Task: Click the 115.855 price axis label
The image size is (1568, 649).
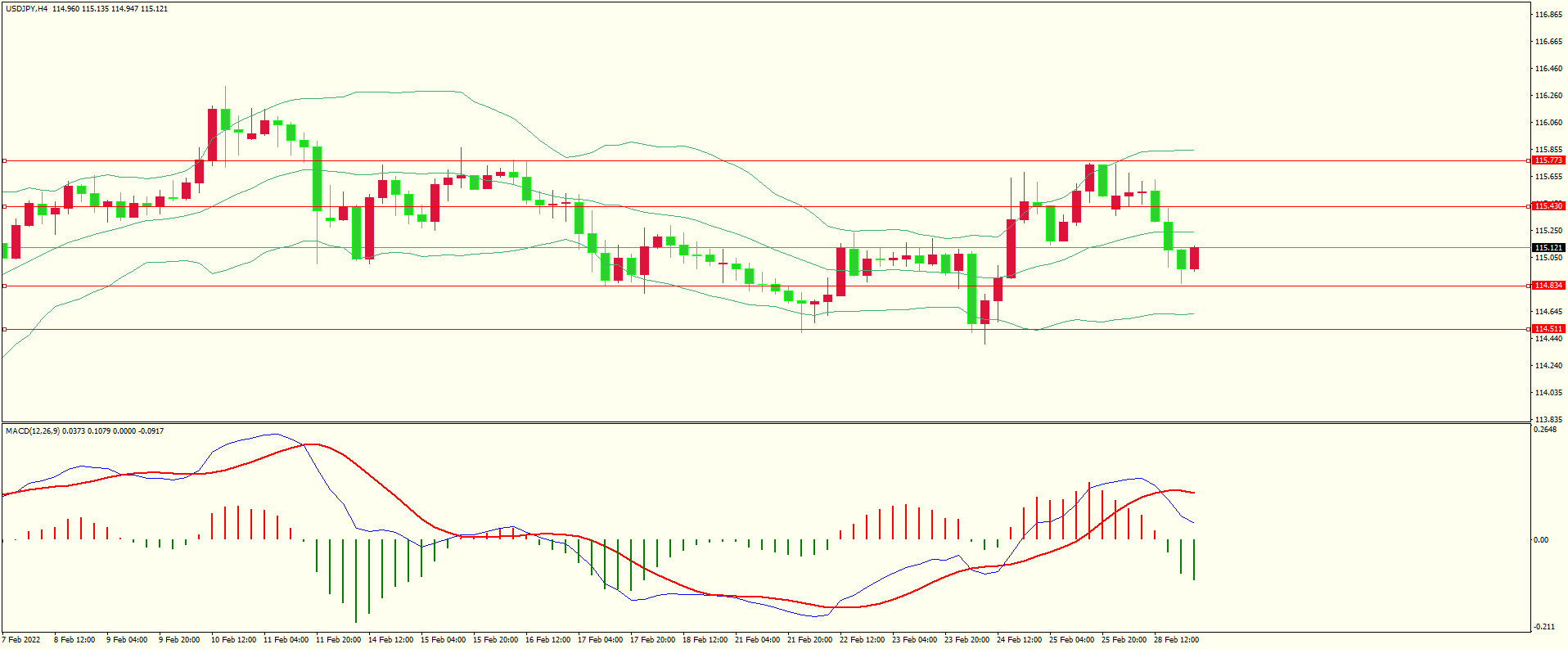Action: pos(1548,150)
